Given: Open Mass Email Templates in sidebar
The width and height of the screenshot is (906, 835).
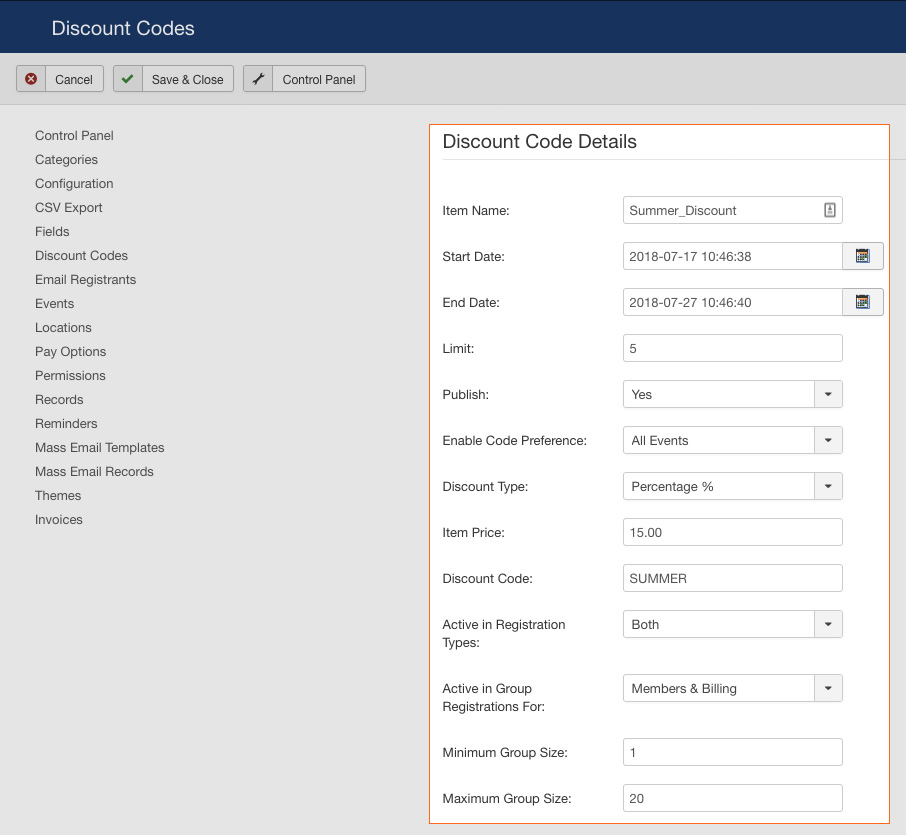Looking at the screenshot, I should point(99,448).
